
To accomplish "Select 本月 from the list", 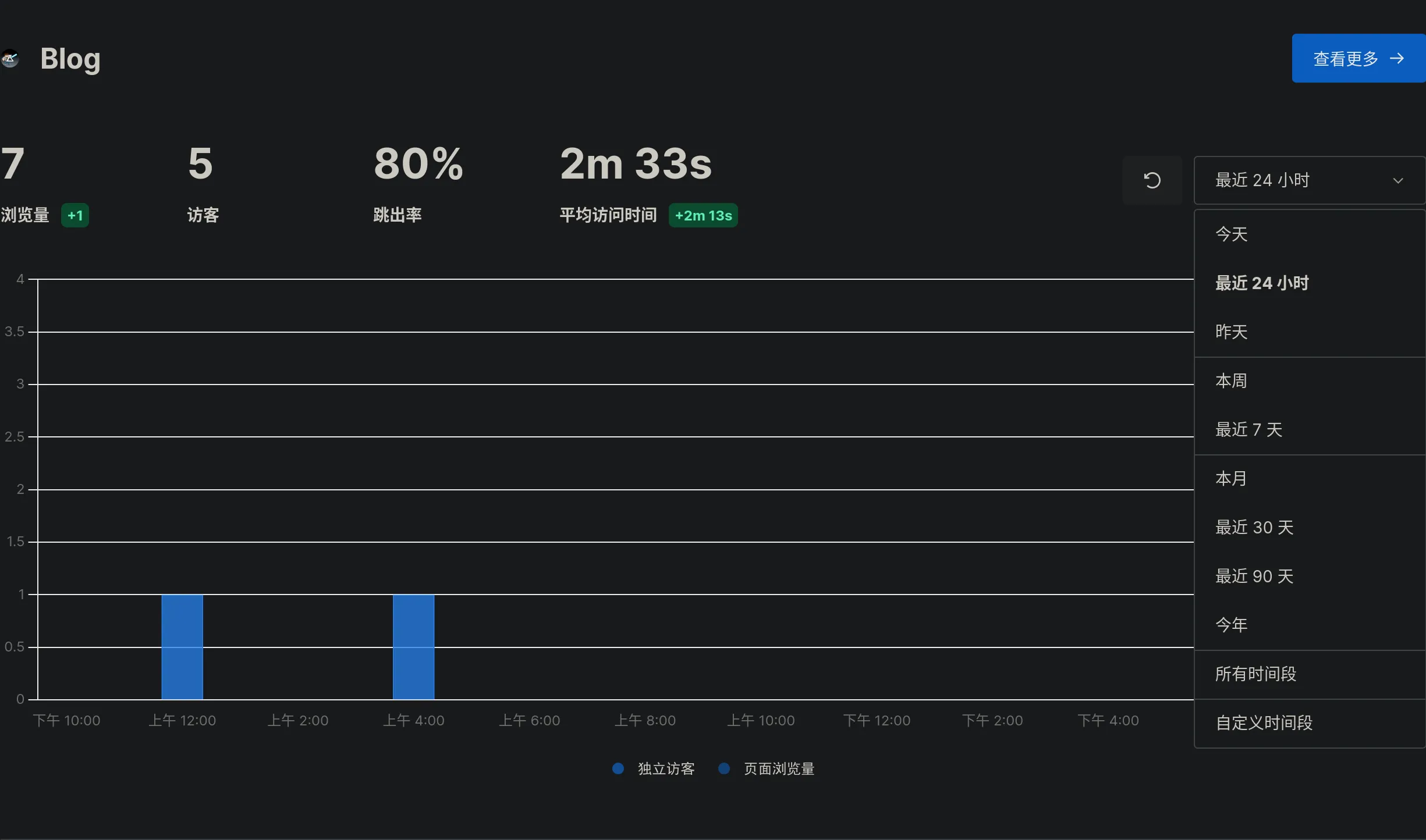I will click(1232, 478).
